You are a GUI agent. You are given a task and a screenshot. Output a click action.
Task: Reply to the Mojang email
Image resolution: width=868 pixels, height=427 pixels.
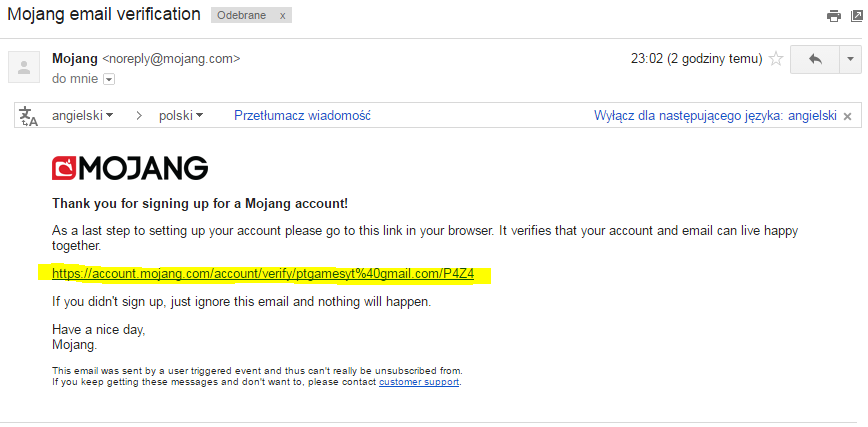pos(815,59)
